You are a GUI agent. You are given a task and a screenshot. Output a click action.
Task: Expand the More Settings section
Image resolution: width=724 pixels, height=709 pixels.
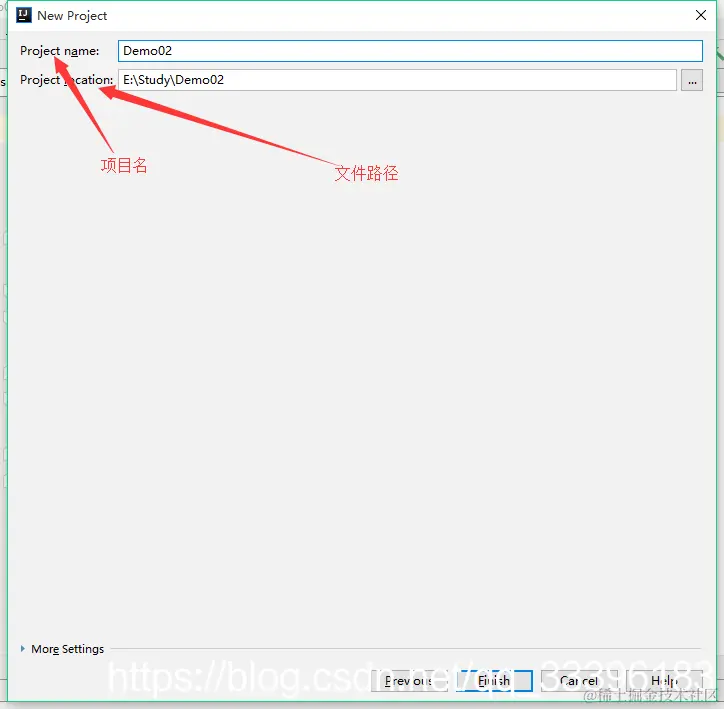(x=62, y=649)
